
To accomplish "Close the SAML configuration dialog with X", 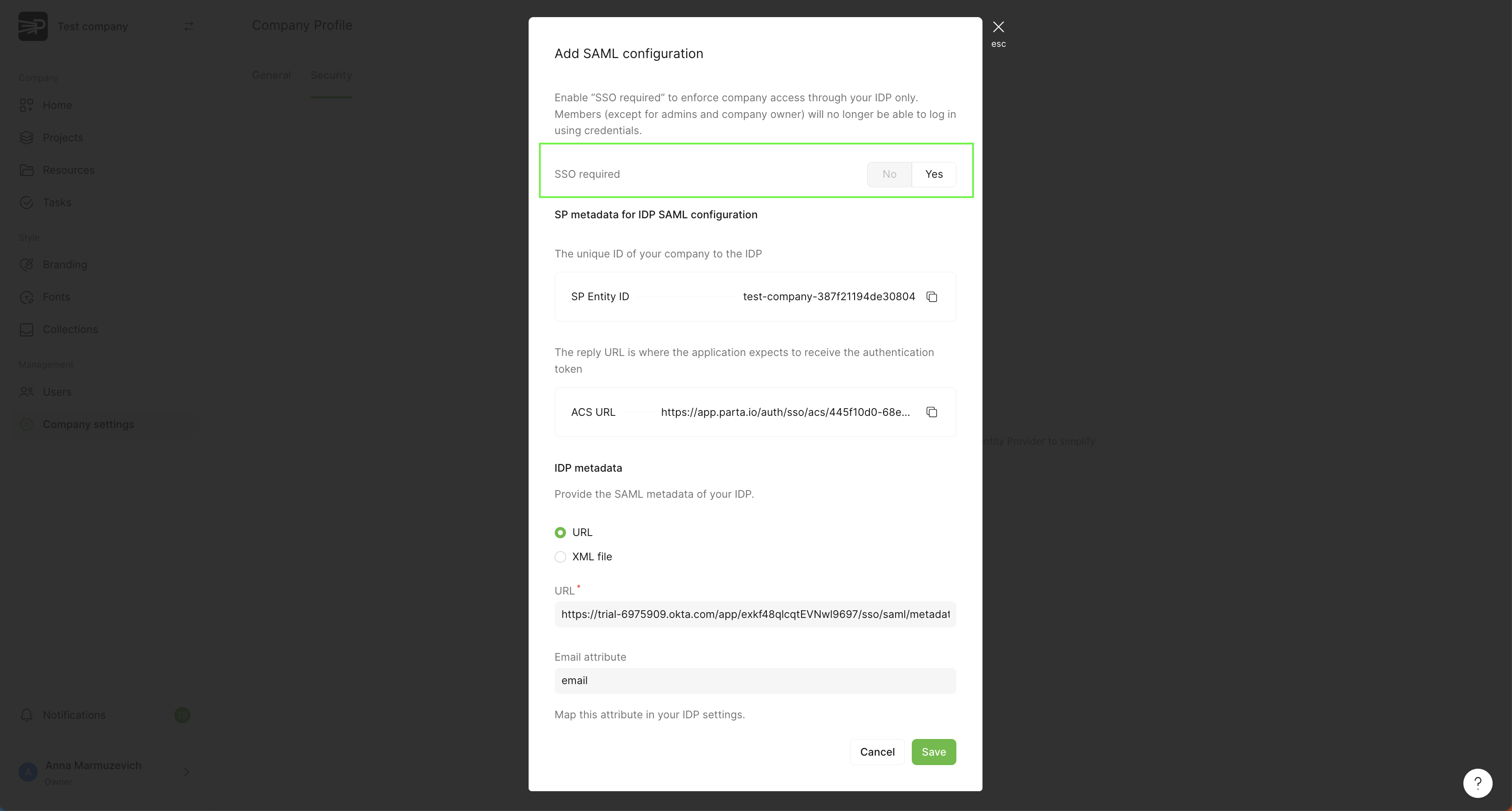I will pyautogui.click(x=998, y=27).
